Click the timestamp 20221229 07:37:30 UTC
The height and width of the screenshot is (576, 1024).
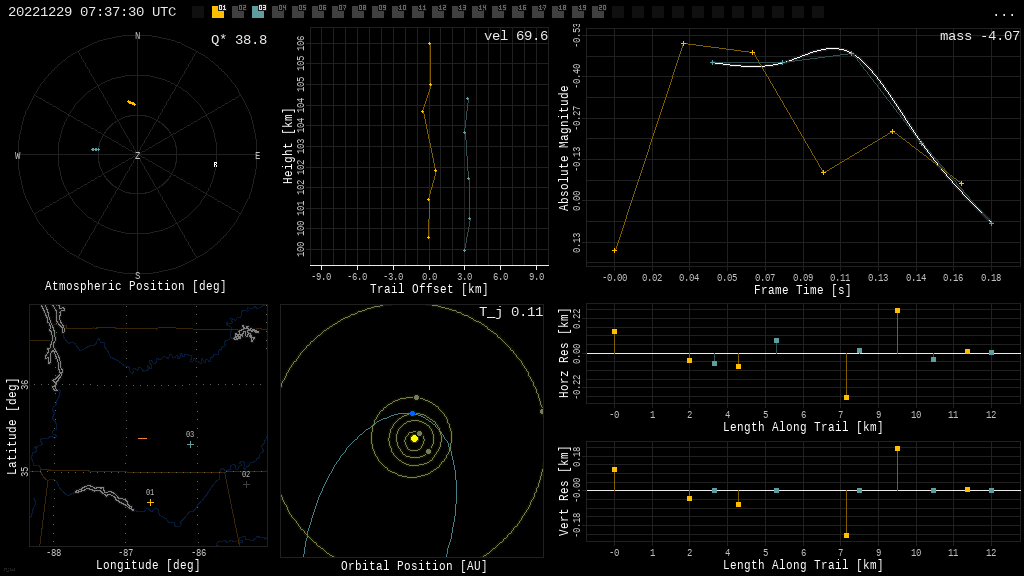[x=92, y=12]
